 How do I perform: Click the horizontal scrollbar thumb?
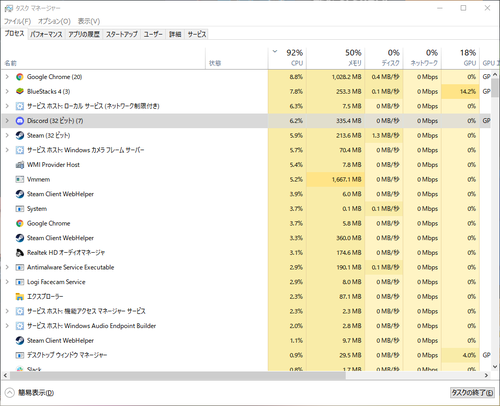(178, 376)
